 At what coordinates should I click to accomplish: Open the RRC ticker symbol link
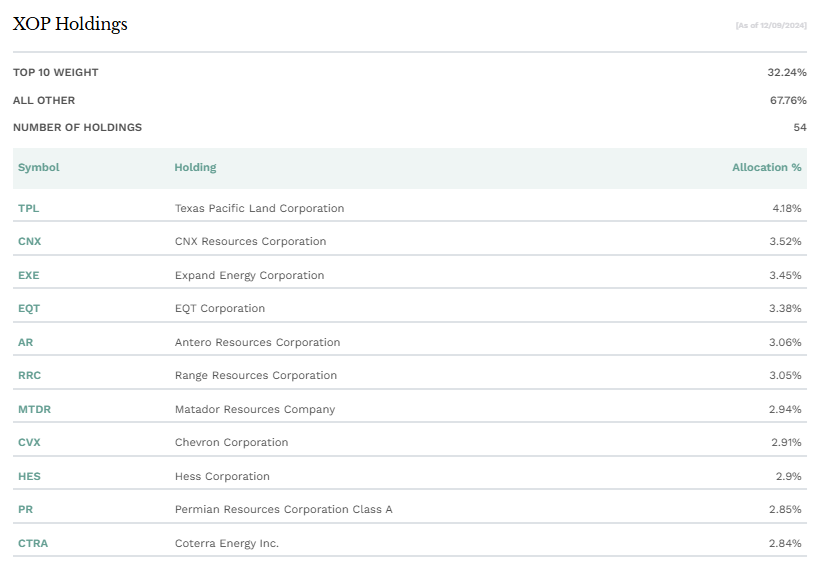tap(30, 375)
